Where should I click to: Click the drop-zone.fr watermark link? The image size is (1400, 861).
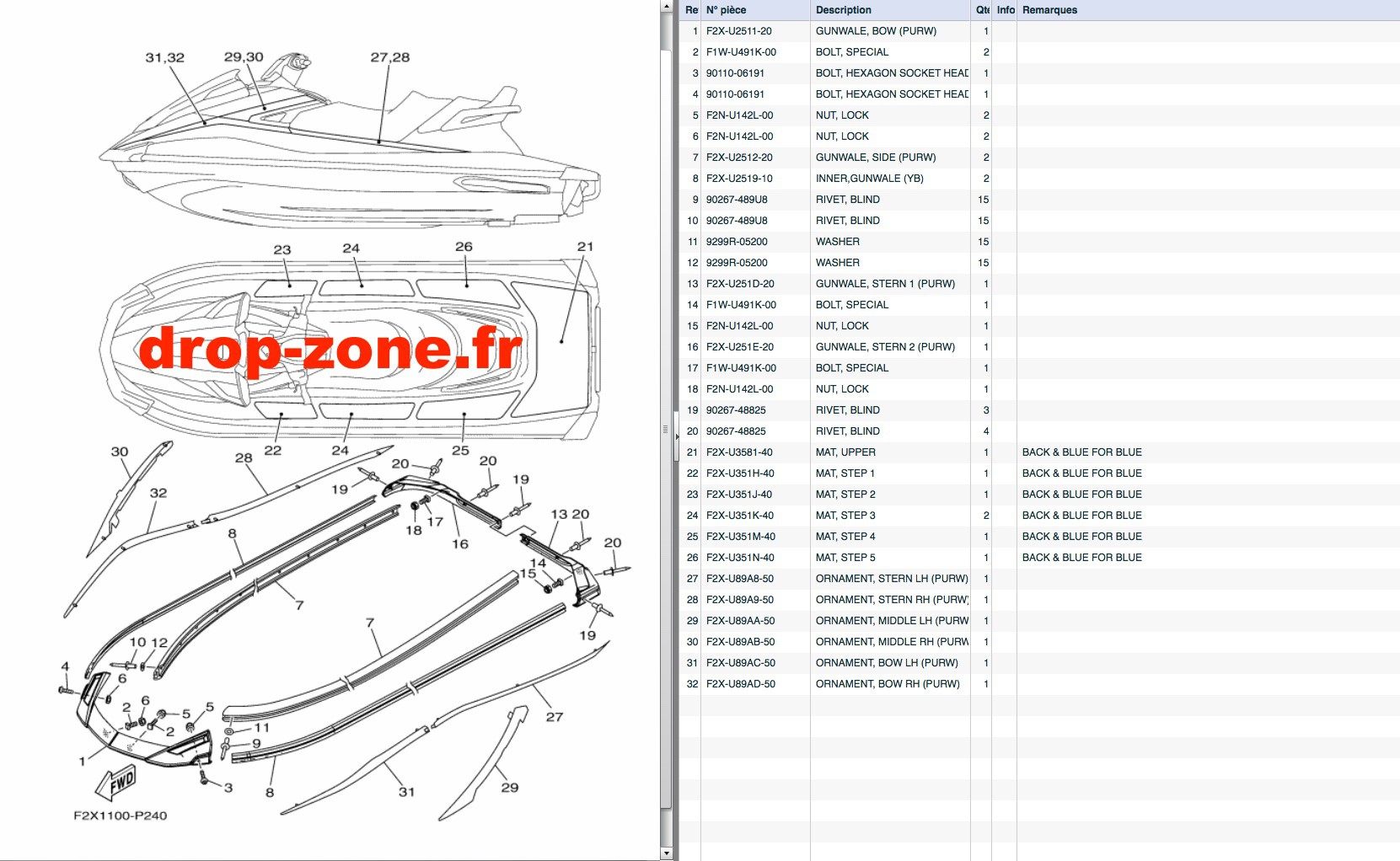(330, 349)
